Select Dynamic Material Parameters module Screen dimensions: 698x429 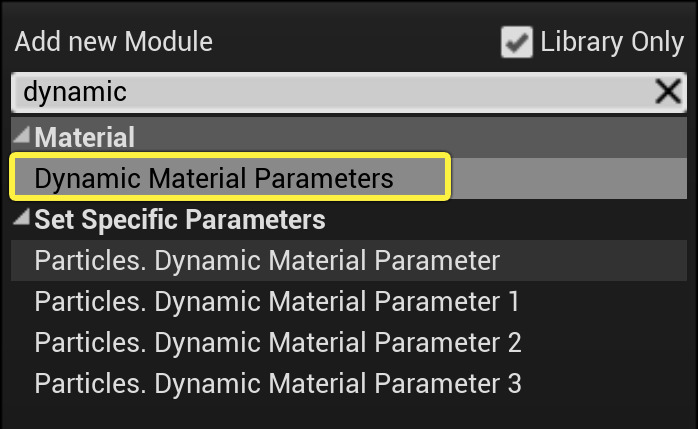click(213, 178)
